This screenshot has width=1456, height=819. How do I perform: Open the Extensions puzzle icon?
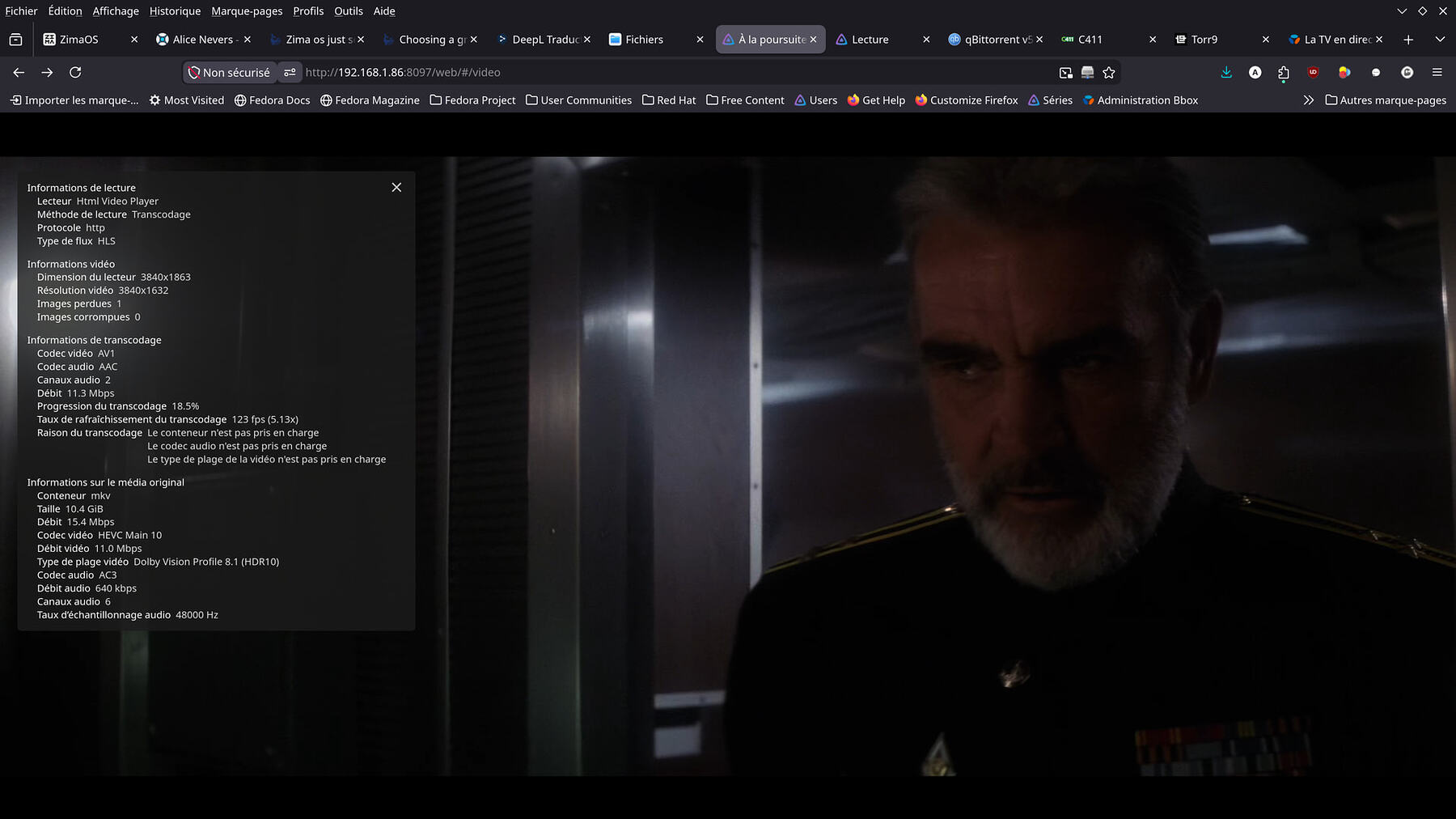point(1284,73)
